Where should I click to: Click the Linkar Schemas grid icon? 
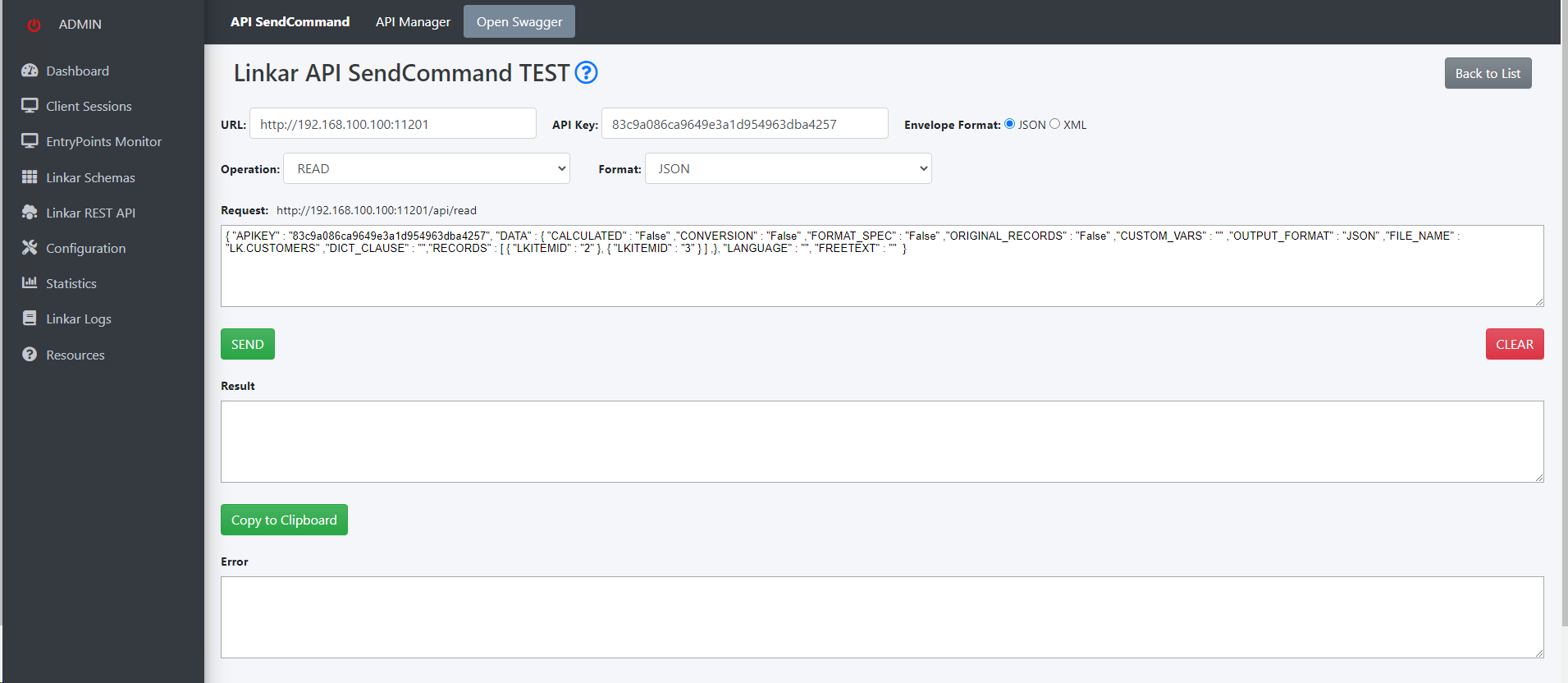pyautogui.click(x=30, y=177)
